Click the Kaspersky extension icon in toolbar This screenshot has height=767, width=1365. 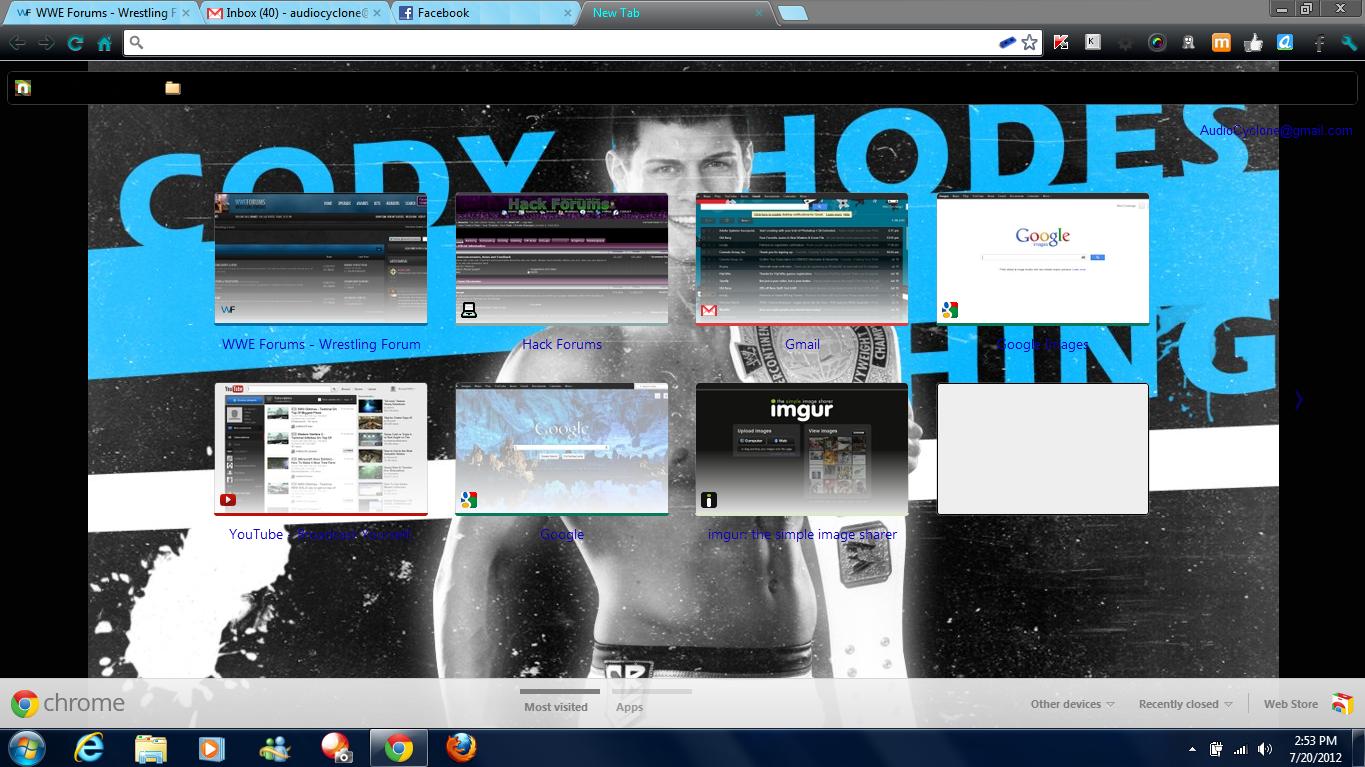tap(1061, 43)
